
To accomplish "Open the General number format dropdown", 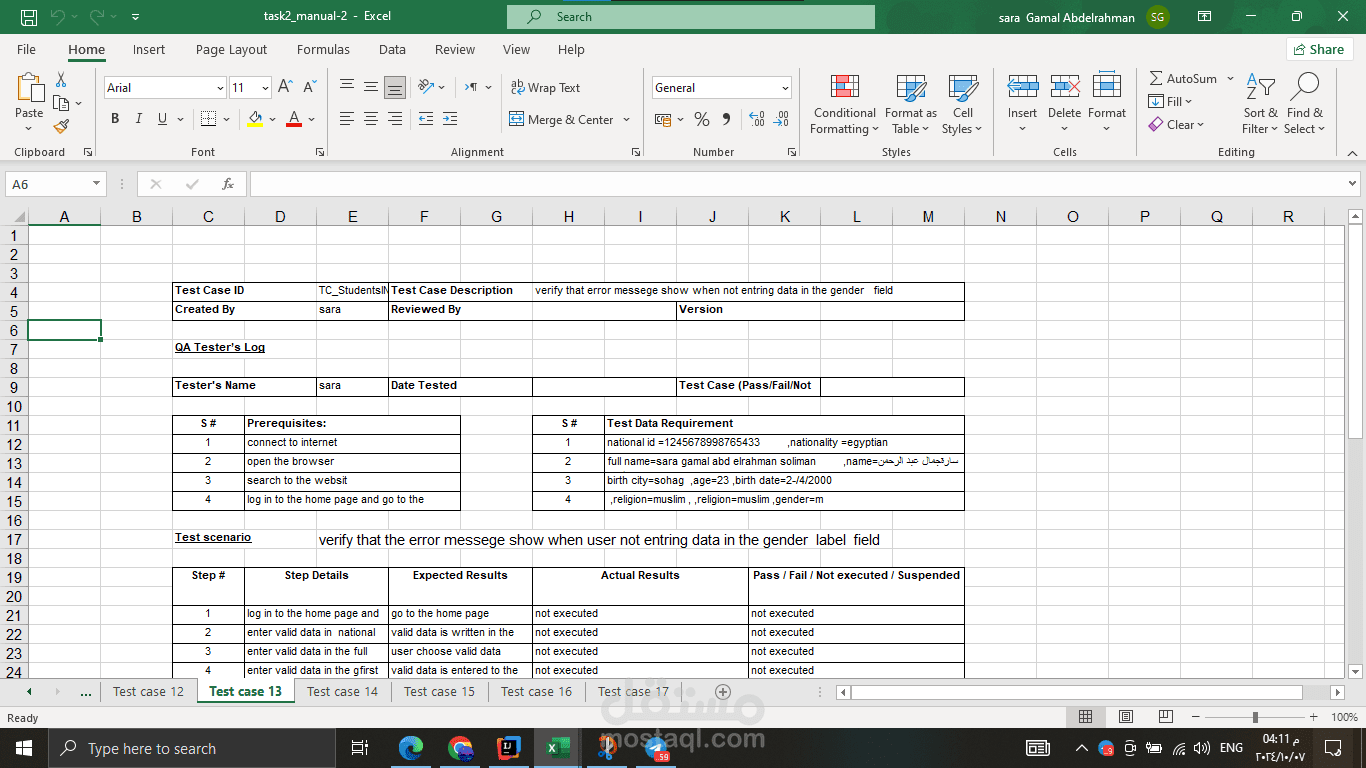I will 785,88.
